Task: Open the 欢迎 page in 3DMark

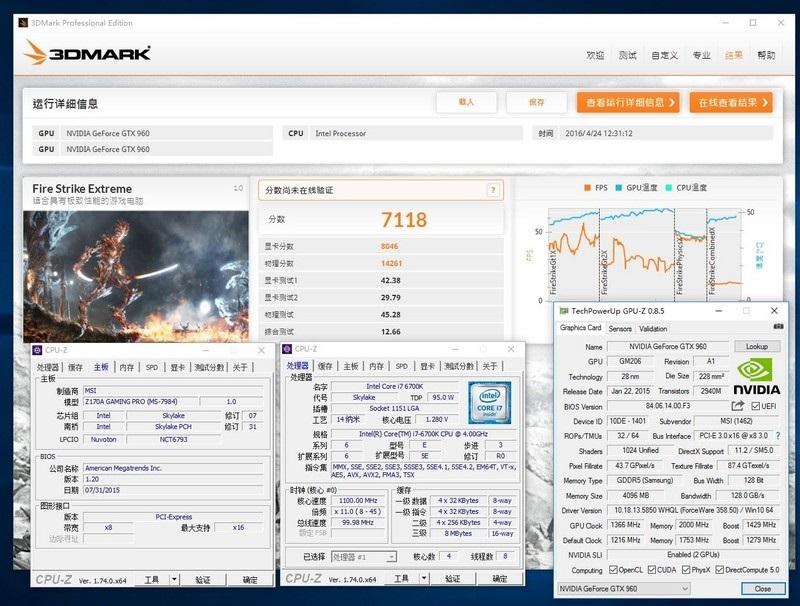Action: (x=595, y=55)
